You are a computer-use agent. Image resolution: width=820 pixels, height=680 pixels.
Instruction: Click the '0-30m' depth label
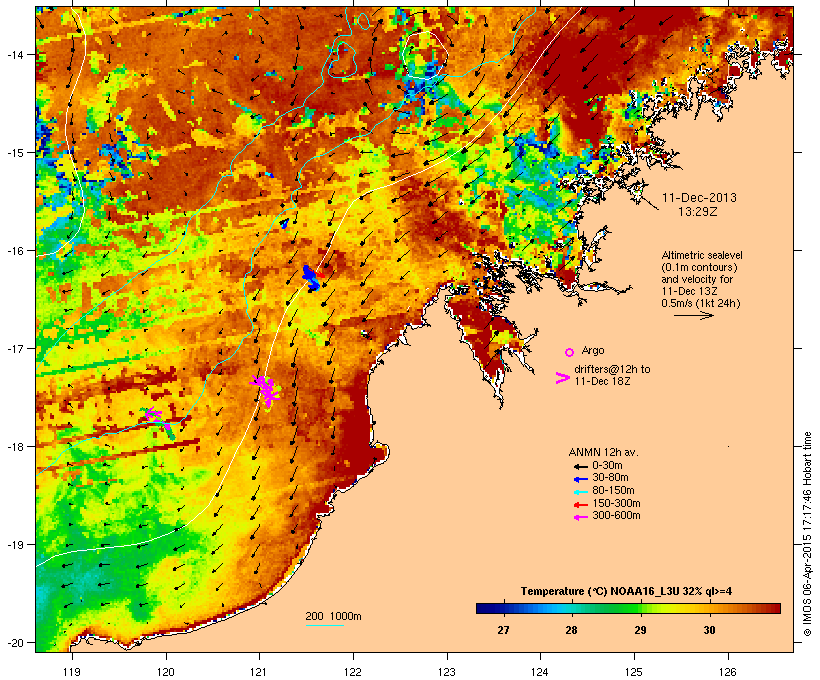click(x=607, y=466)
